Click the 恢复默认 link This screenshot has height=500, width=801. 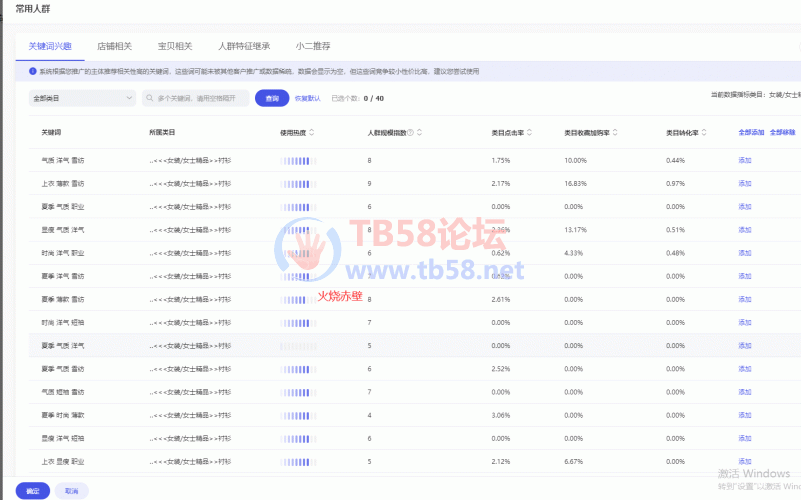[x=307, y=98]
